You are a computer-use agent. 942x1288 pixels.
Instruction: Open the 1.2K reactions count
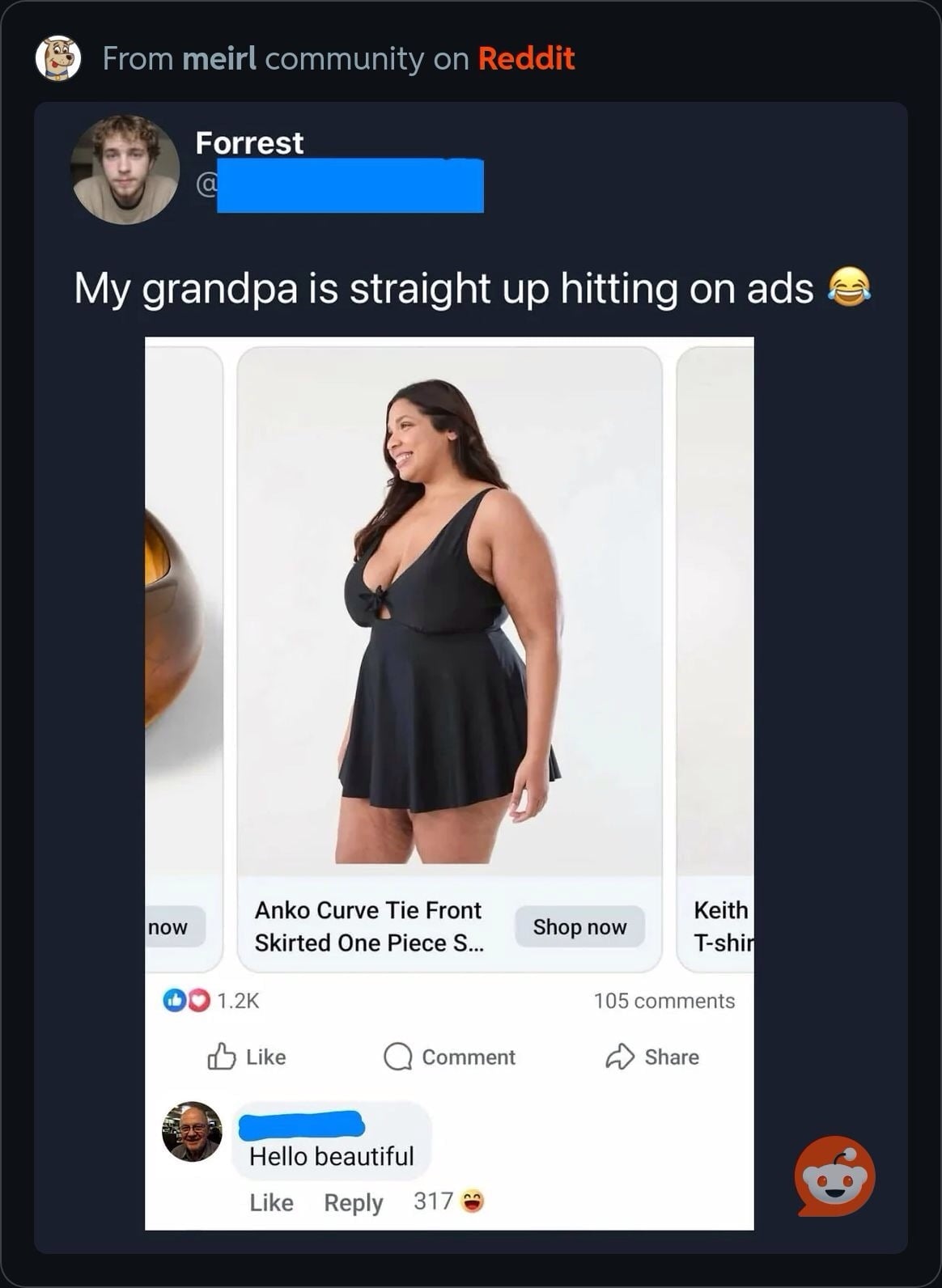tap(238, 1001)
